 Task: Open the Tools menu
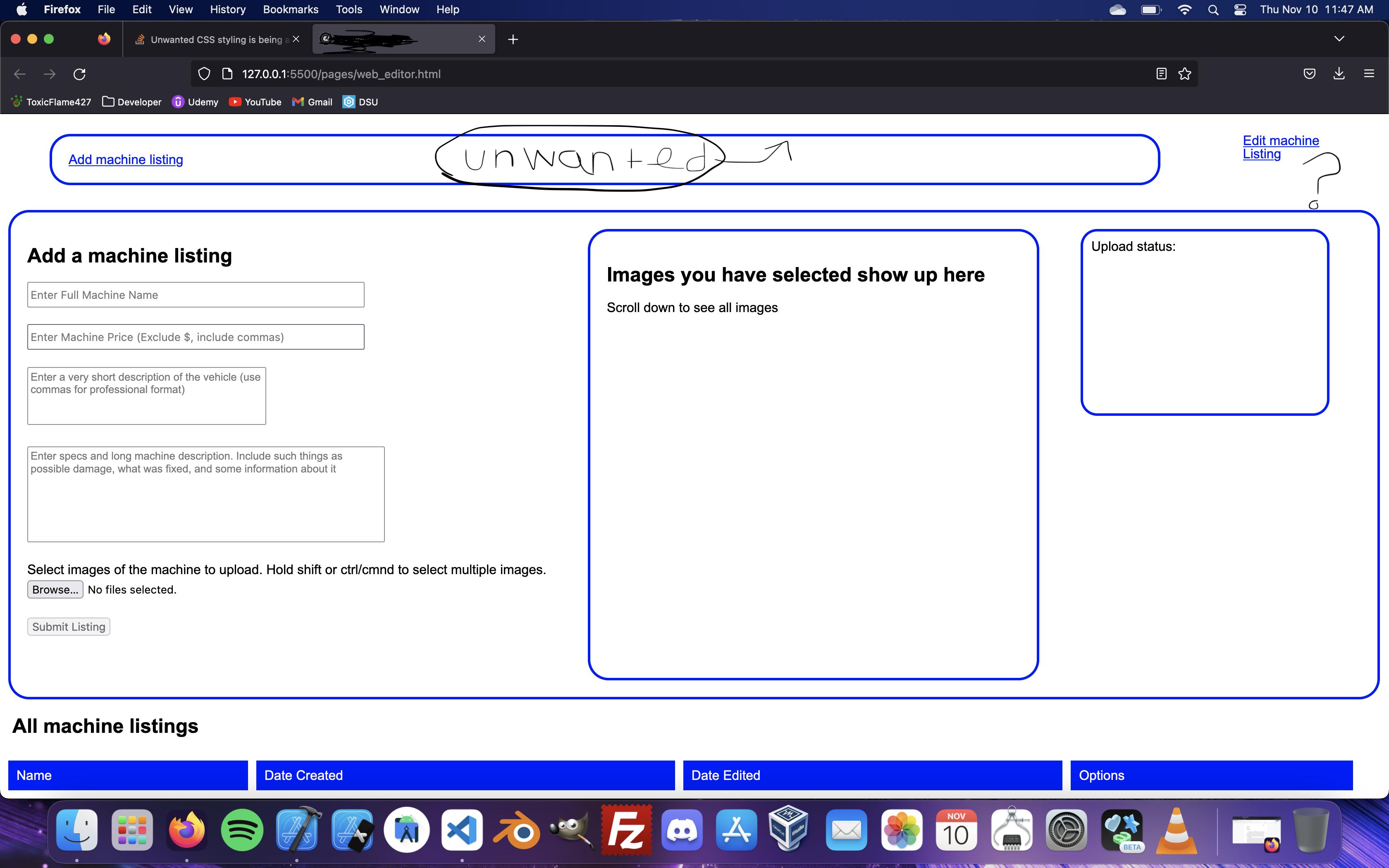tap(349, 10)
